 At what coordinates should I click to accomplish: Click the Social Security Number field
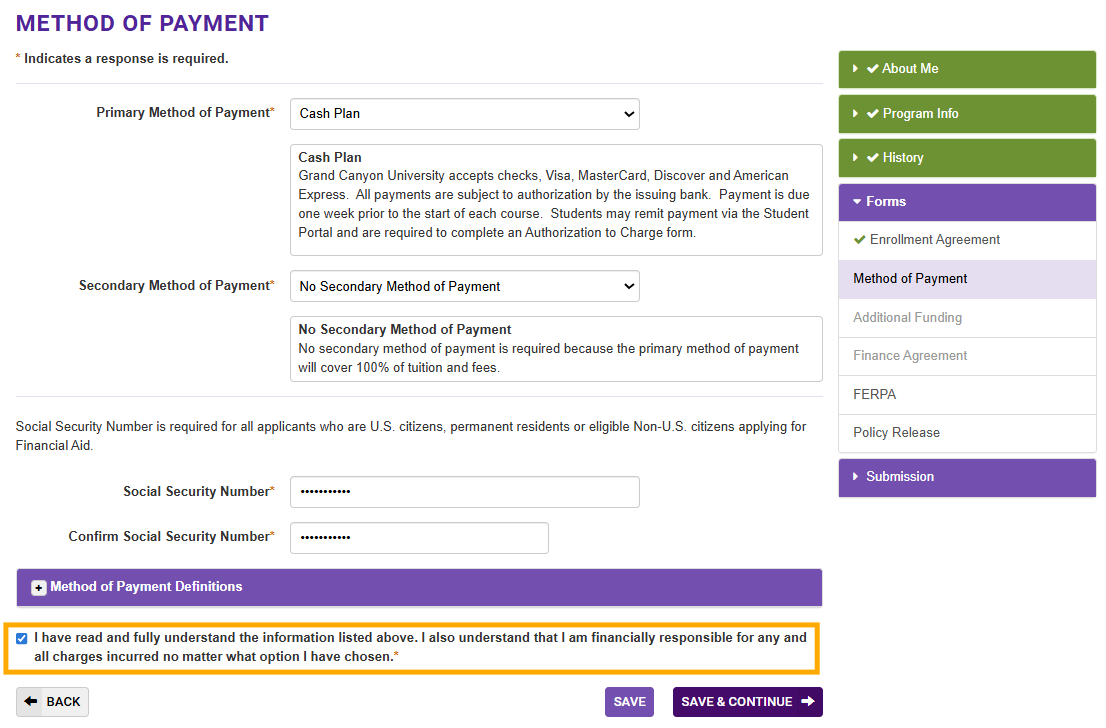[x=464, y=492]
